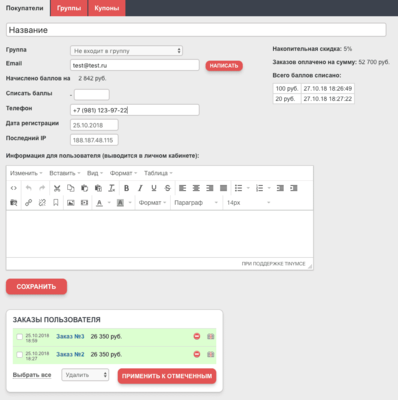The image size is (398, 400).
Task: Switch to the Группы tab
Action: [x=69, y=8]
